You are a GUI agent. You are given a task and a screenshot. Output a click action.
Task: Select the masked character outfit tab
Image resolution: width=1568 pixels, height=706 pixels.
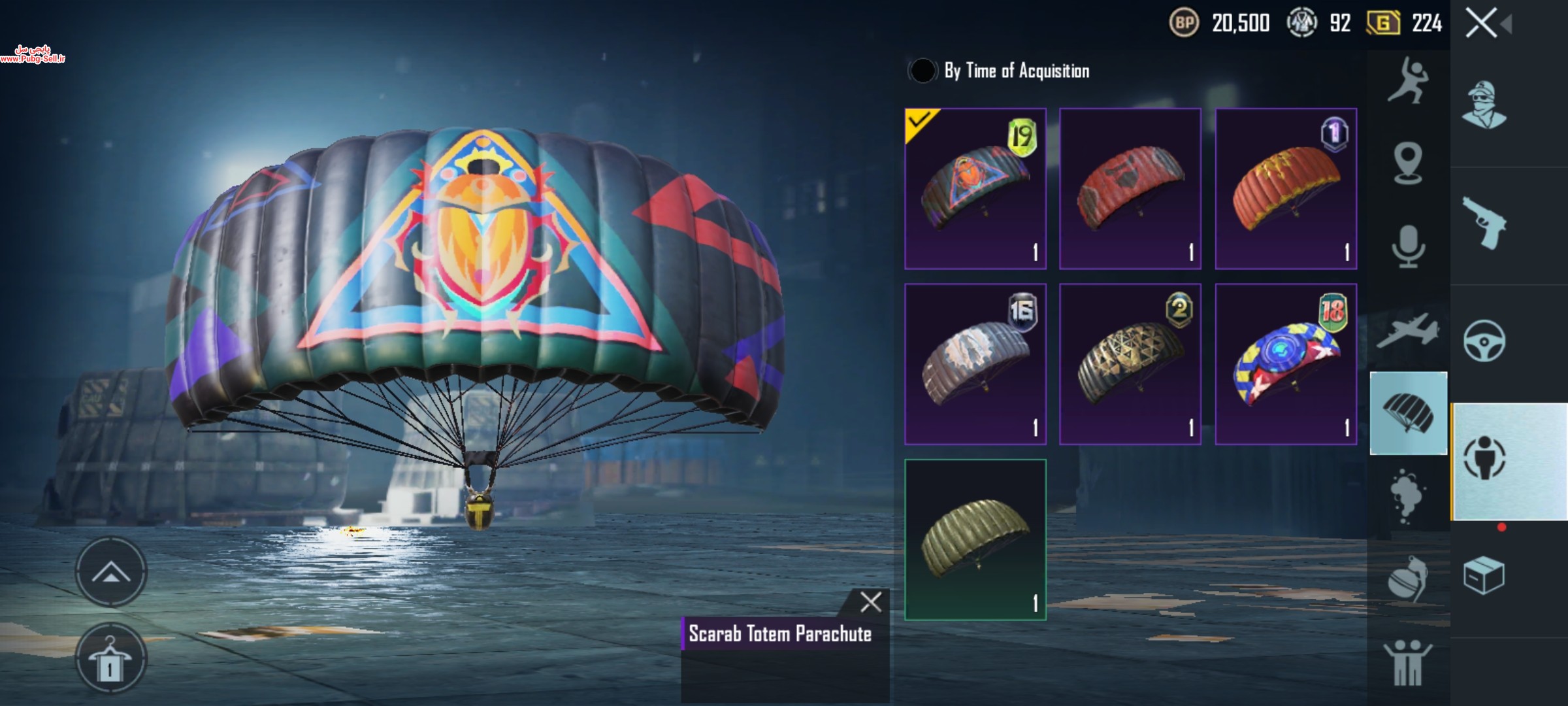pos(1484,105)
